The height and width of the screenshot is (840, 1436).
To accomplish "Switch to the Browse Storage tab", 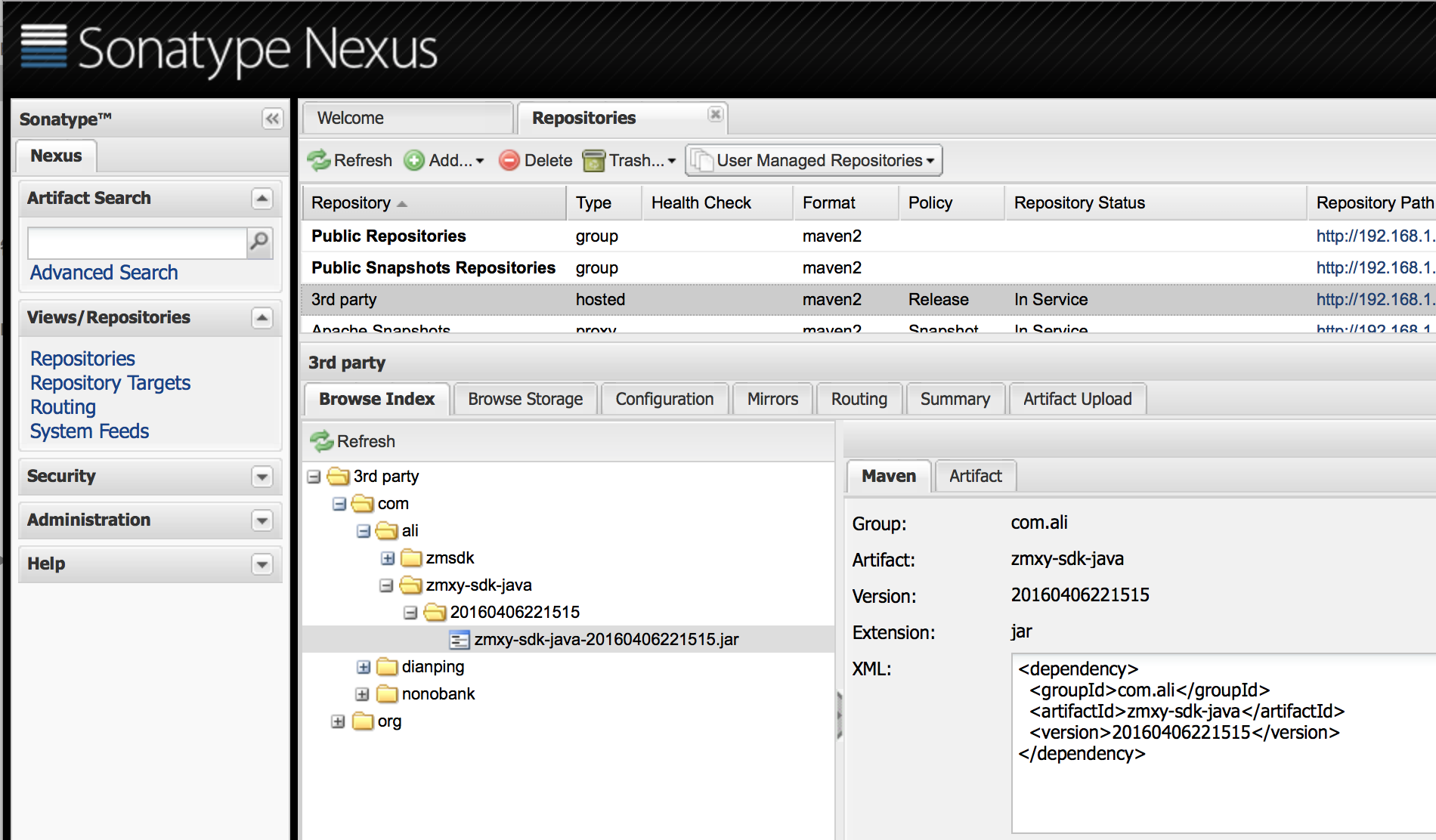I will pos(525,400).
